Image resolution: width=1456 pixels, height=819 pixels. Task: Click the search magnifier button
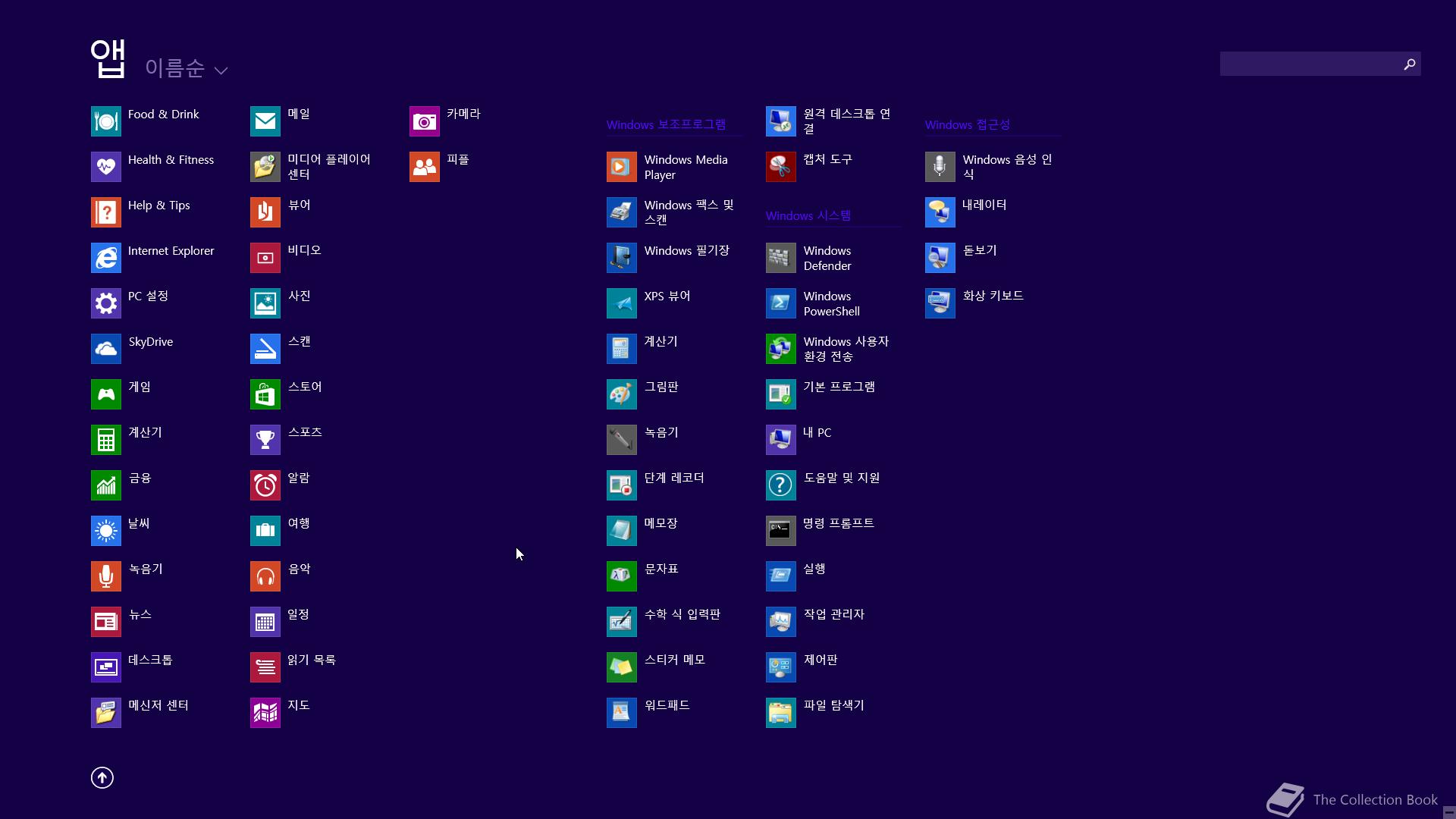pos(1410,64)
